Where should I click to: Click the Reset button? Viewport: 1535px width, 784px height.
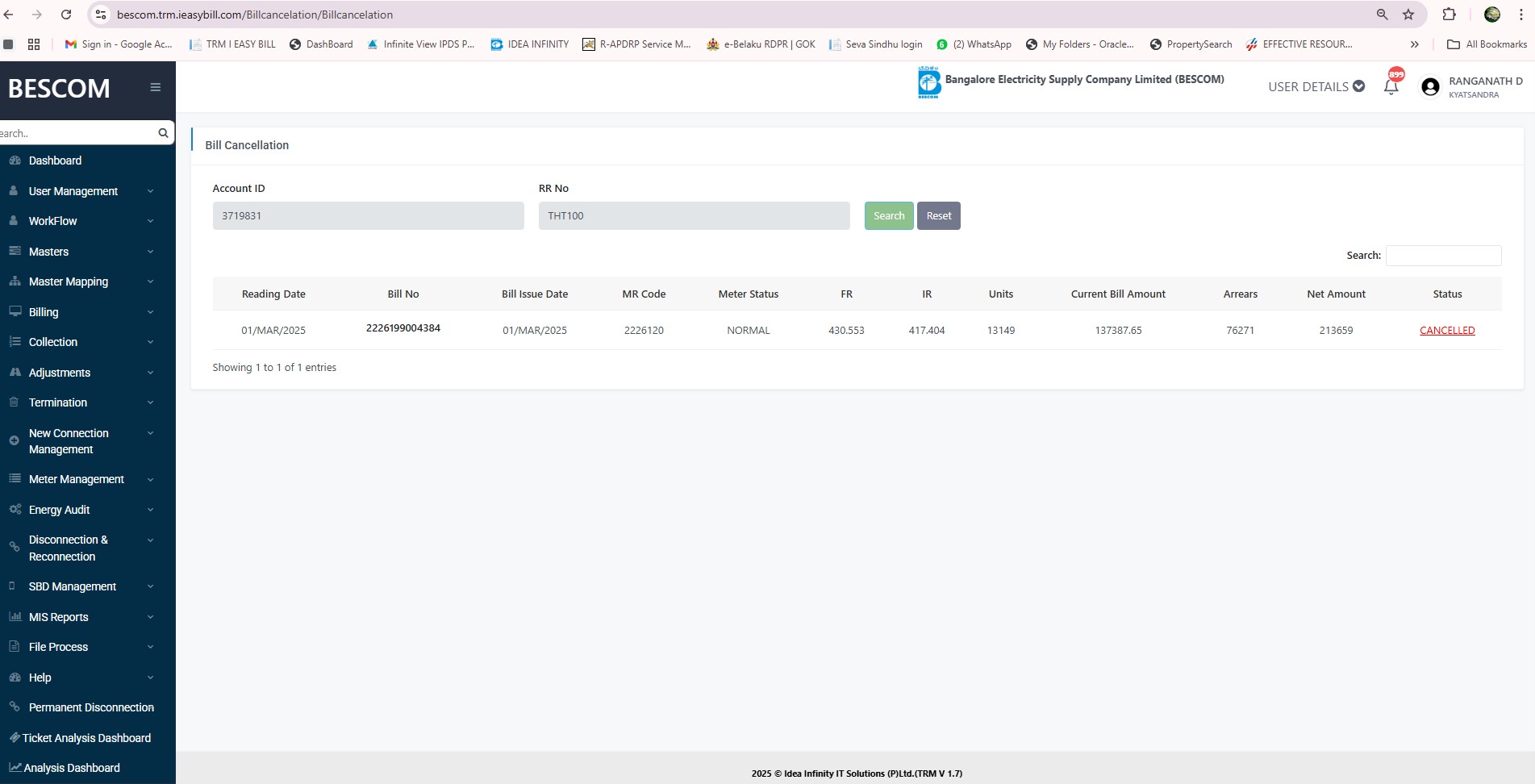(939, 215)
